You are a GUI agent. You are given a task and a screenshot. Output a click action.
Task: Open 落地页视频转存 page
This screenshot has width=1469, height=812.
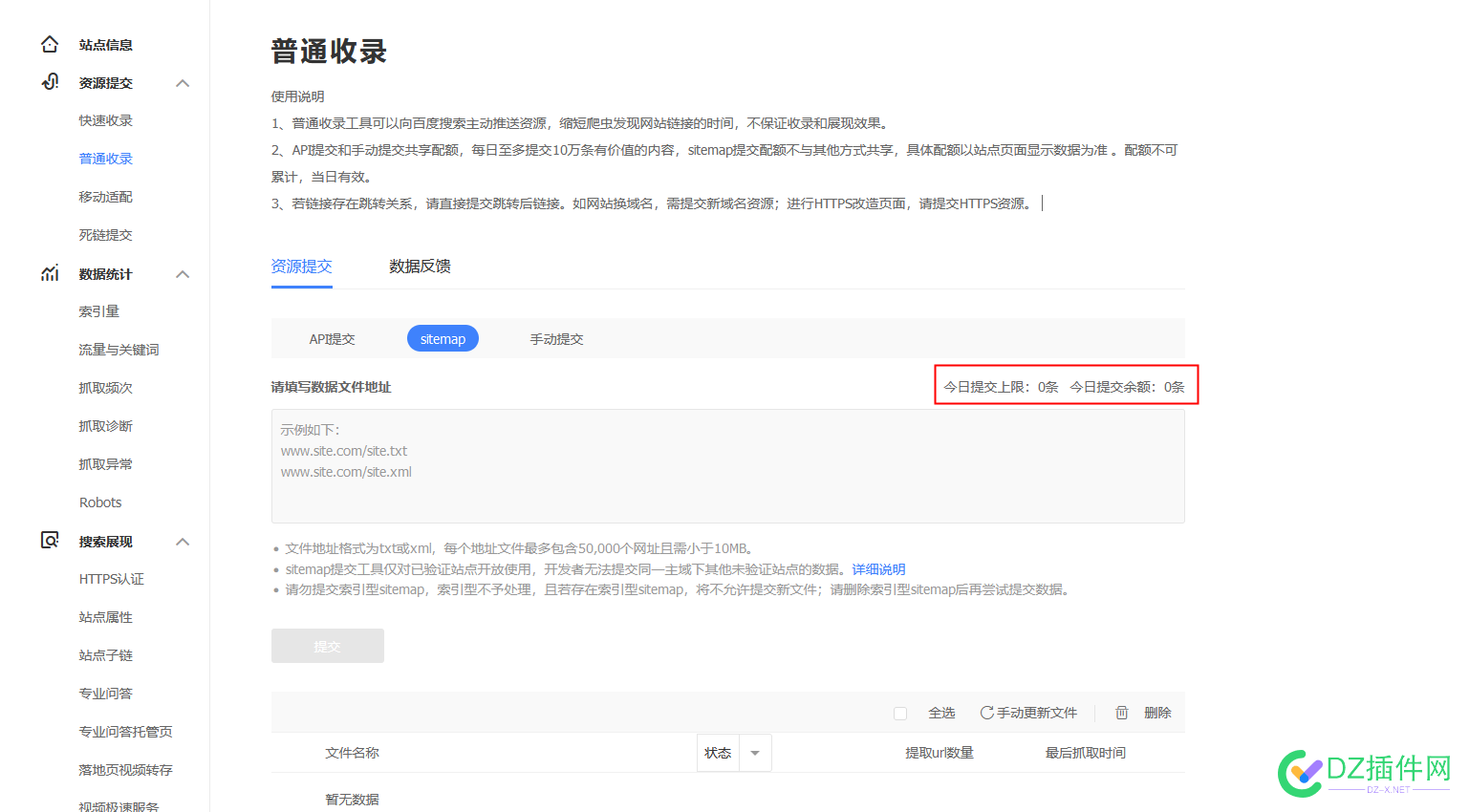[x=125, y=770]
